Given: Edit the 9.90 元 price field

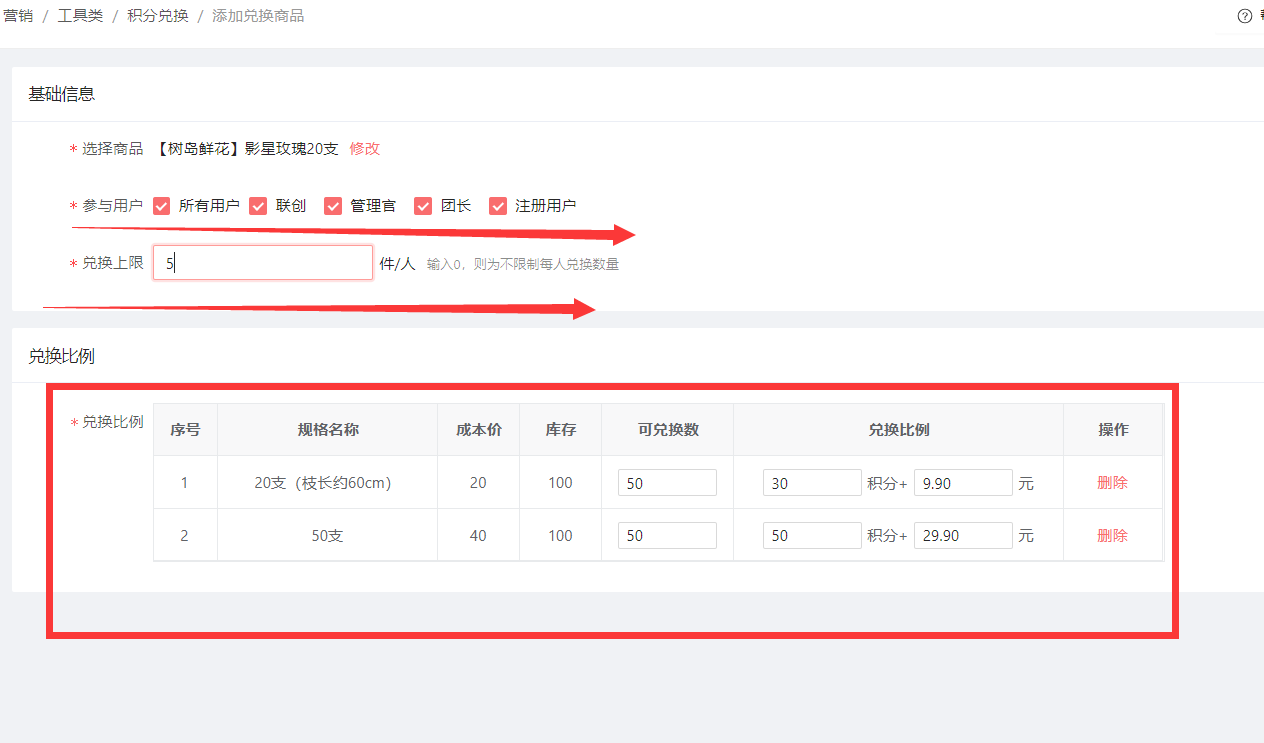Looking at the screenshot, I should point(962,483).
